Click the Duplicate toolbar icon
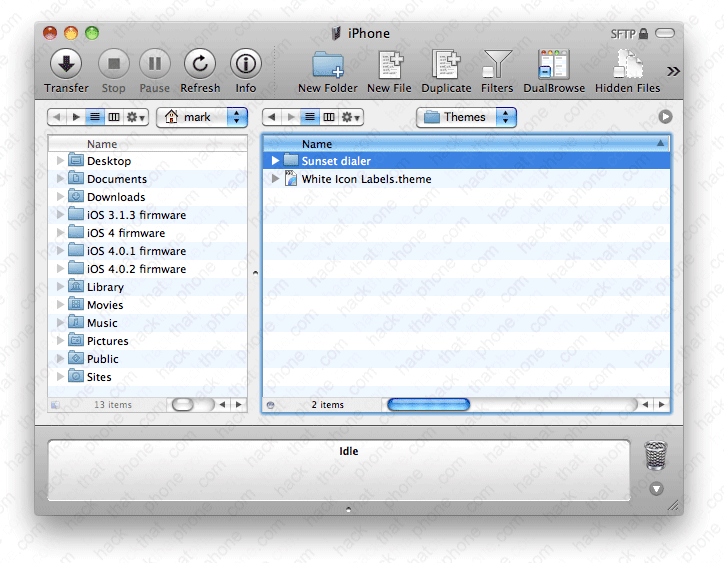Viewport: 724px width, 563px height. (446, 65)
